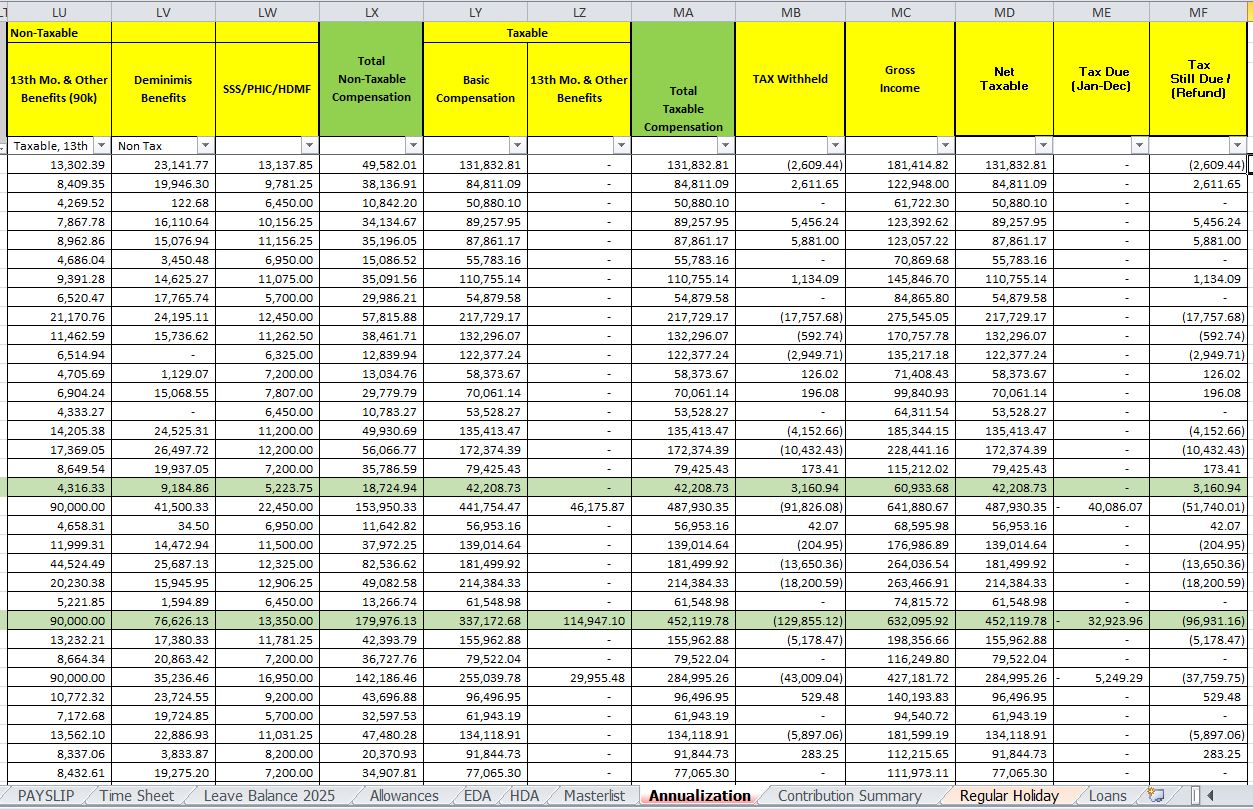Open the filter dropdown under Gross Income
The height and width of the screenshot is (809, 1253).
click(x=945, y=146)
